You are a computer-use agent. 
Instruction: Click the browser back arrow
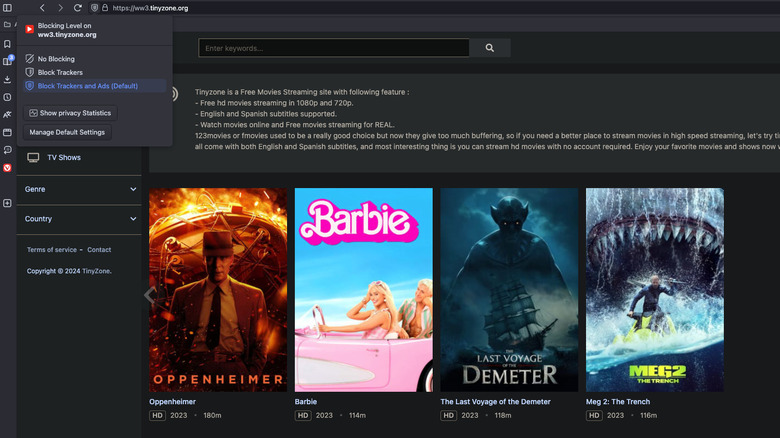(42, 8)
